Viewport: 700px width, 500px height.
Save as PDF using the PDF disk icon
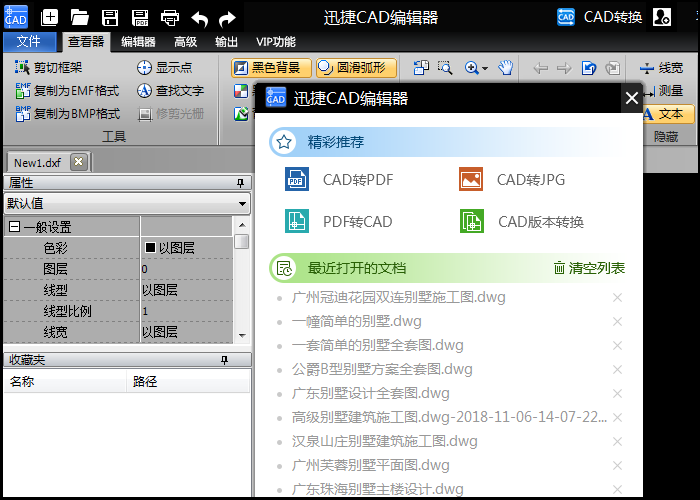(140, 18)
